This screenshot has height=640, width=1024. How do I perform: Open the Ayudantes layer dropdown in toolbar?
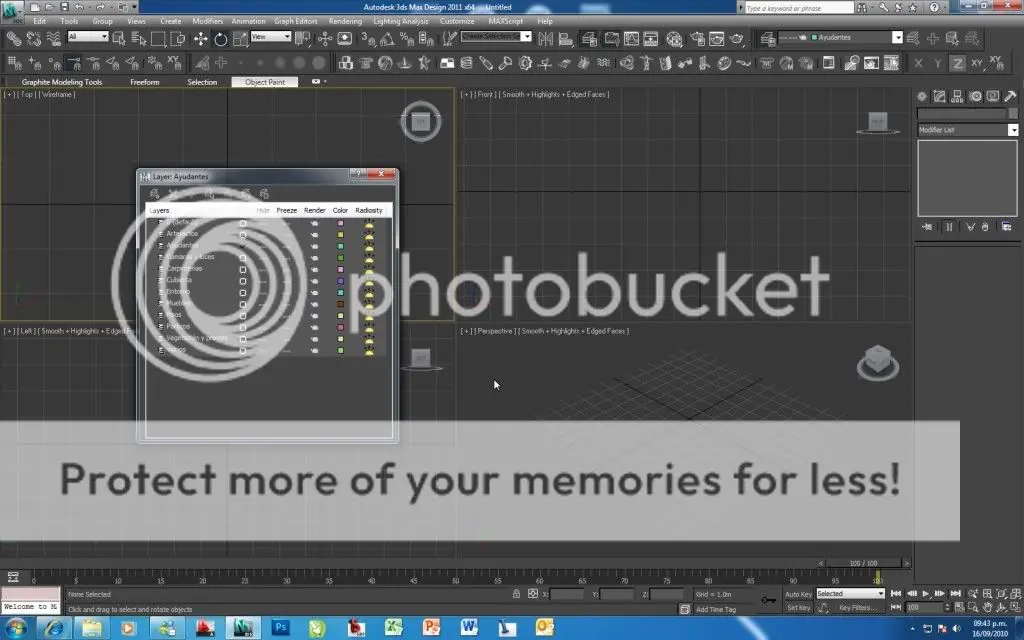(x=897, y=37)
